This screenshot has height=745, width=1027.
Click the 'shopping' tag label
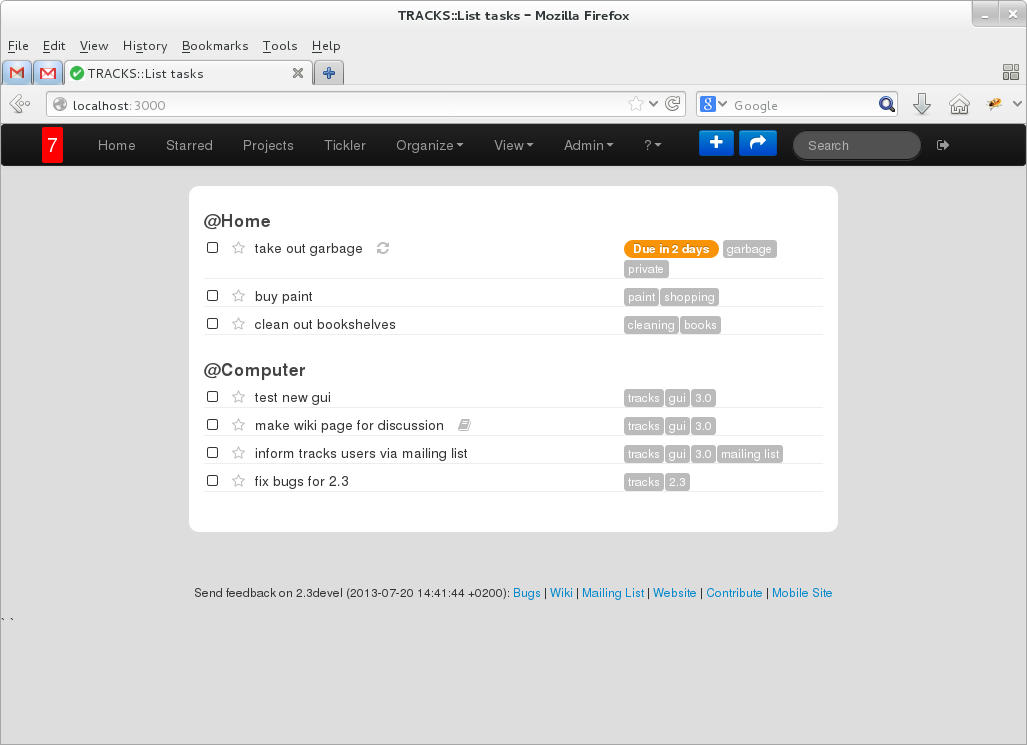click(x=689, y=297)
